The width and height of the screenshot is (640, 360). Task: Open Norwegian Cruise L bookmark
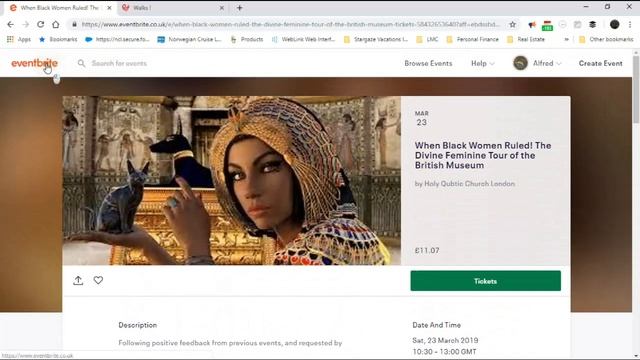[x=189, y=39]
